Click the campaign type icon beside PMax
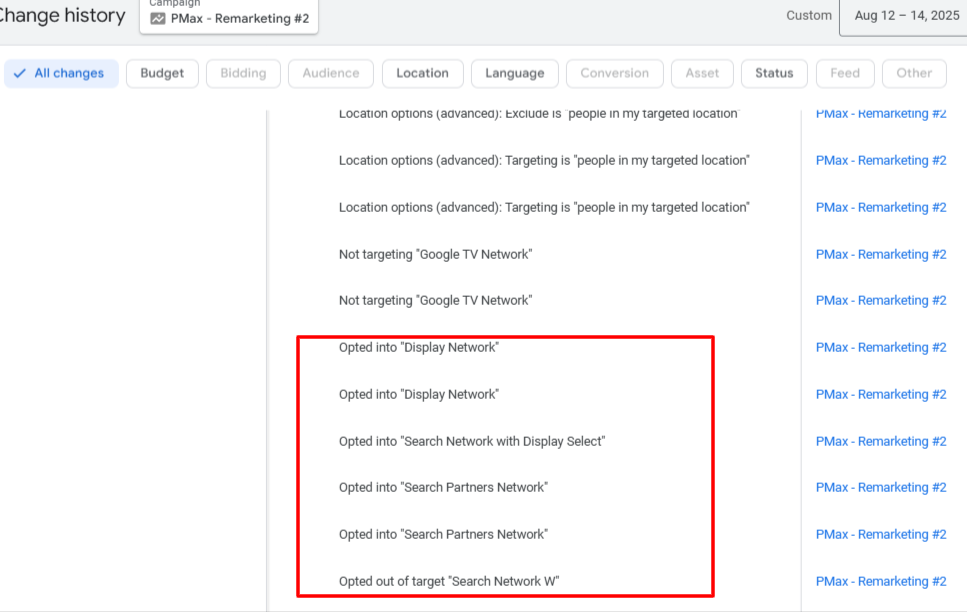The width and height of the screenshot is (967, 612). tap(158, 19)
